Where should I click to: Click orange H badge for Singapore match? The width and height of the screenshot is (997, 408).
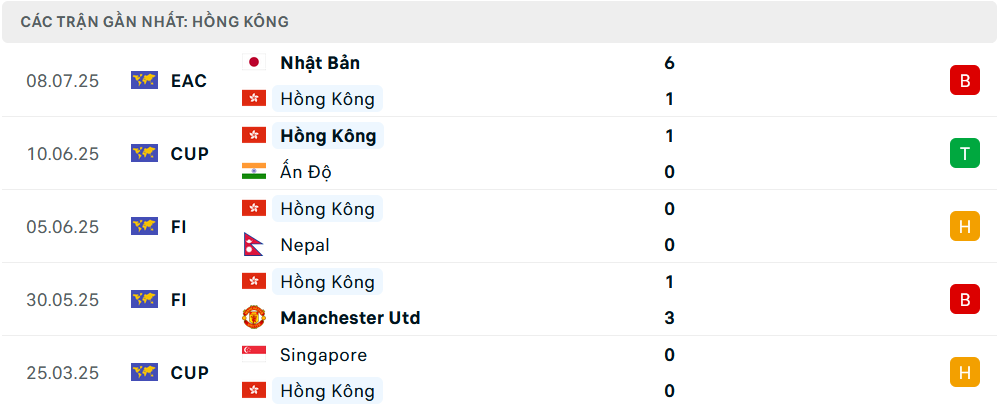pos(965,372)
